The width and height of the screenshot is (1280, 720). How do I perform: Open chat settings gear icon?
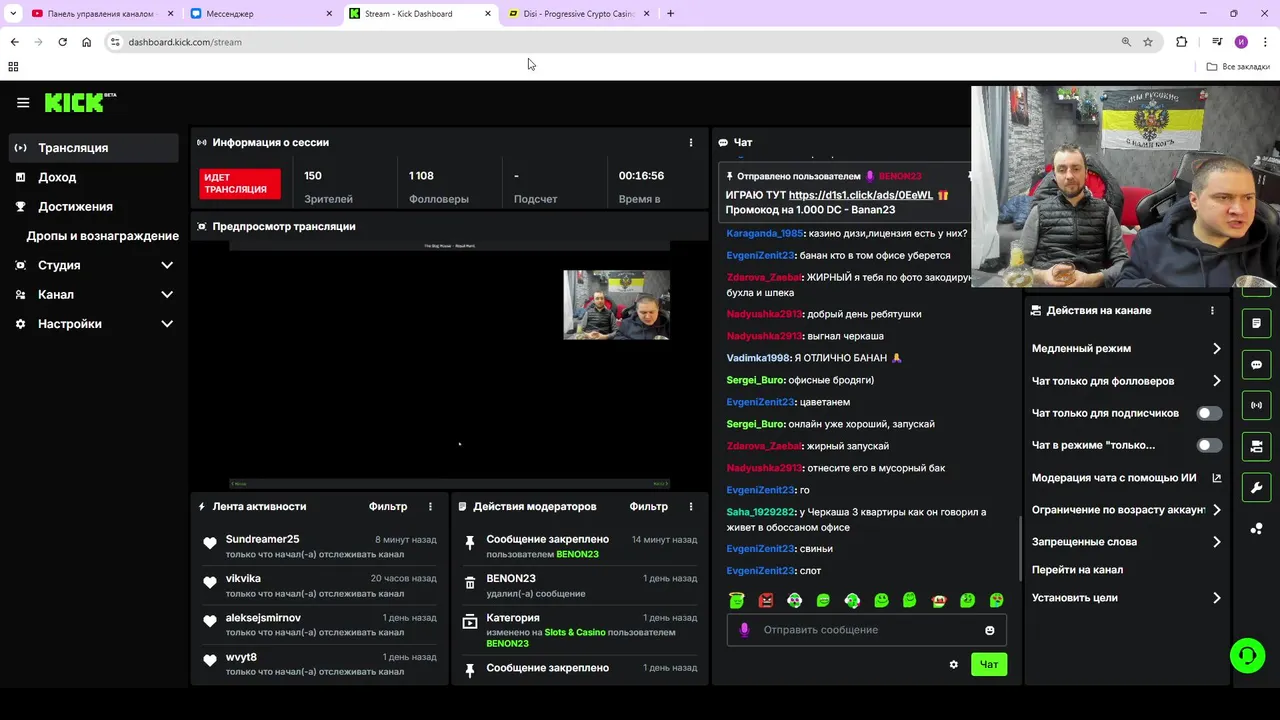click(x=953, y=664)
